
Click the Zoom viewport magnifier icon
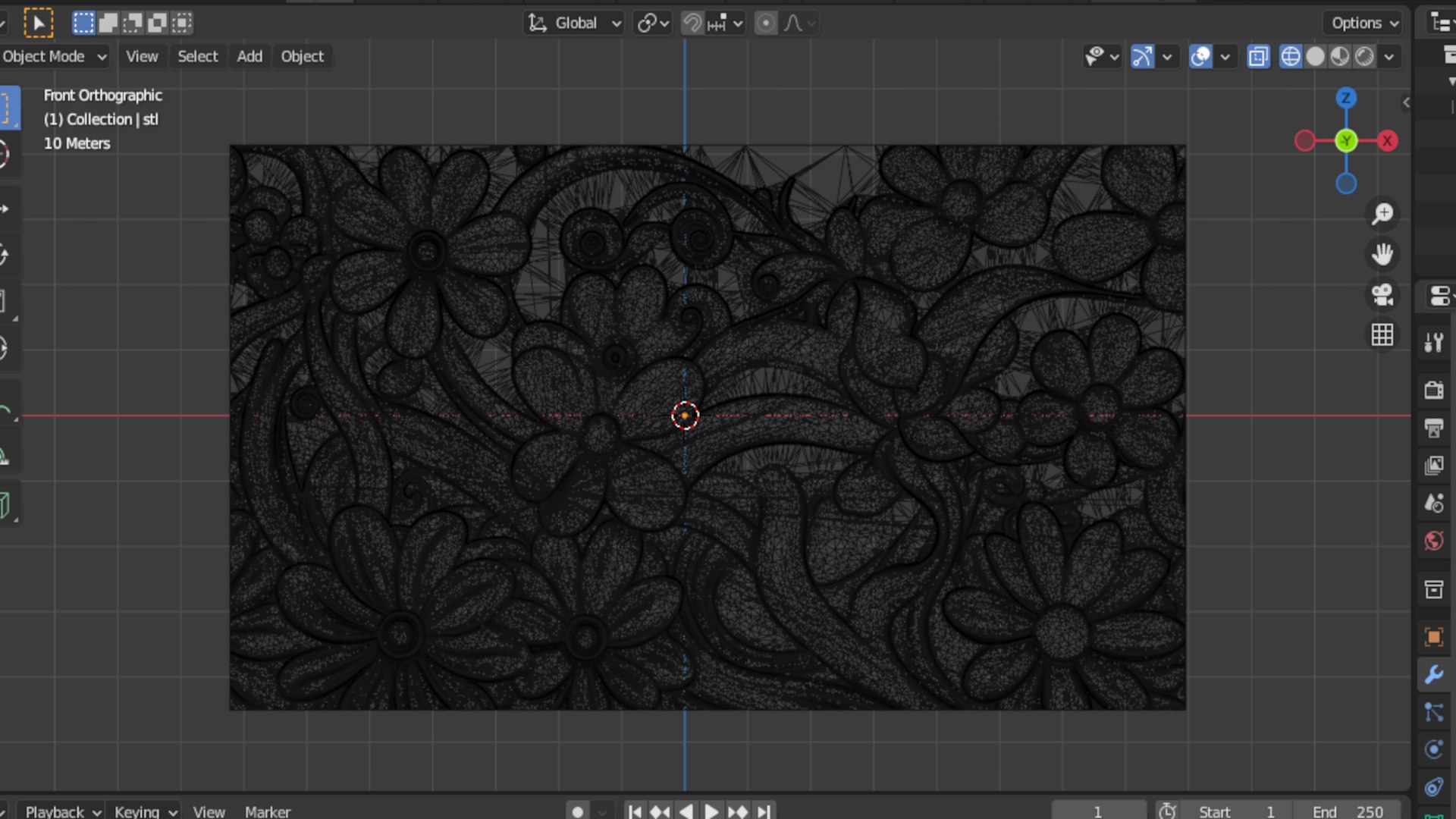pos(1382,214)
